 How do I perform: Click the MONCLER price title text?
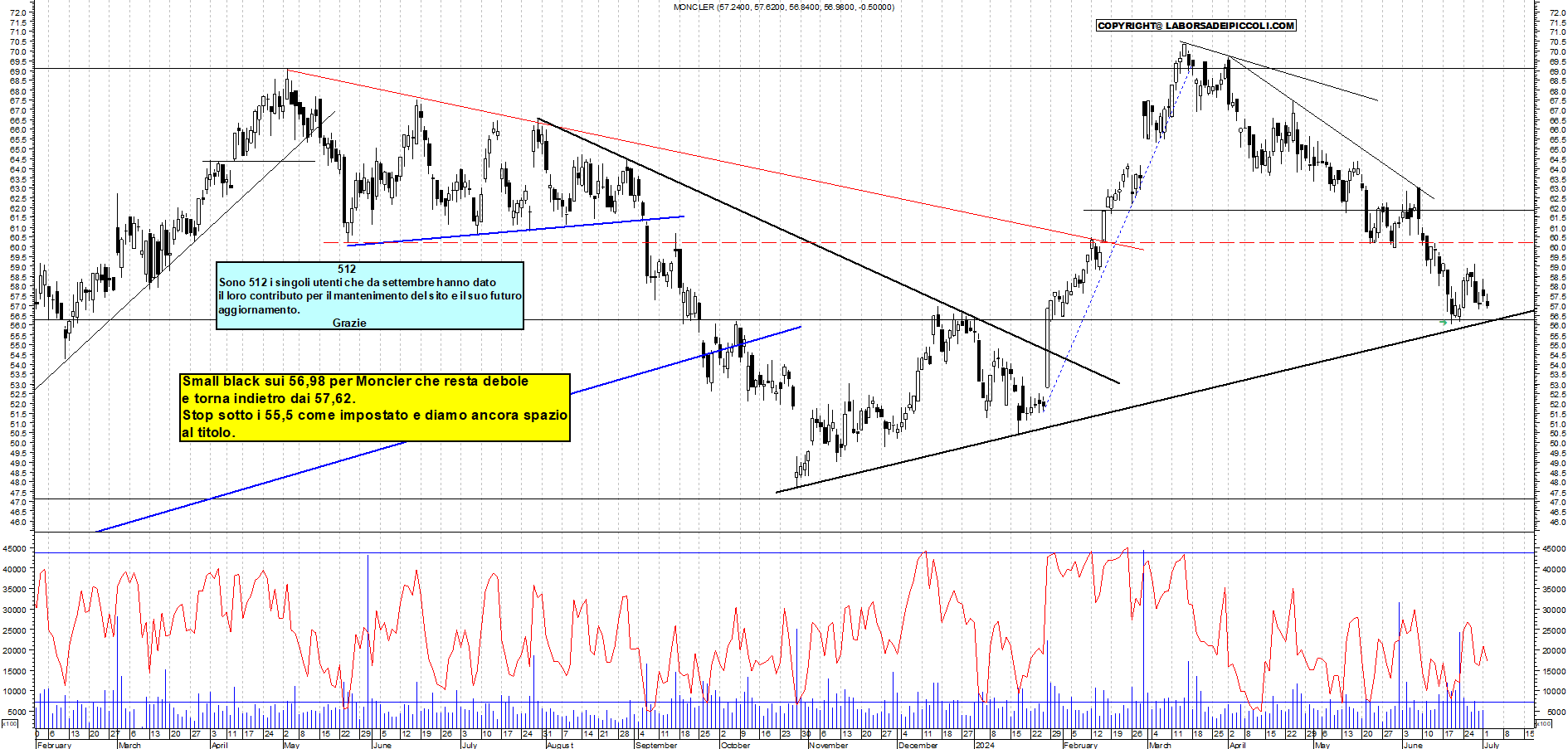click(x=784, y=7)
